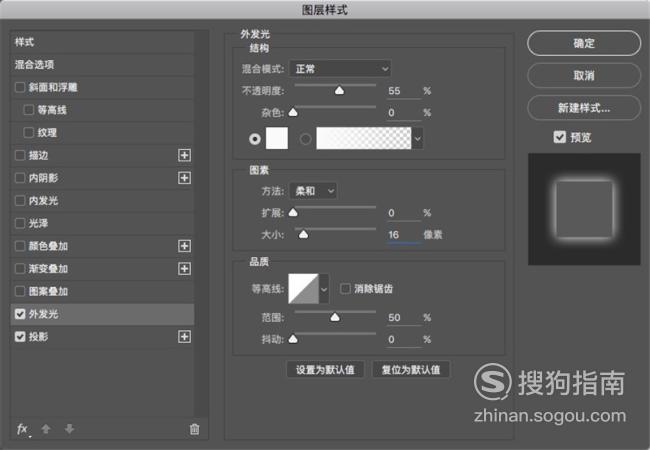Click the 复位为默认值 button
Viewport: 650px width, 450px height.
pyautogui.click(x=411, y=370)
